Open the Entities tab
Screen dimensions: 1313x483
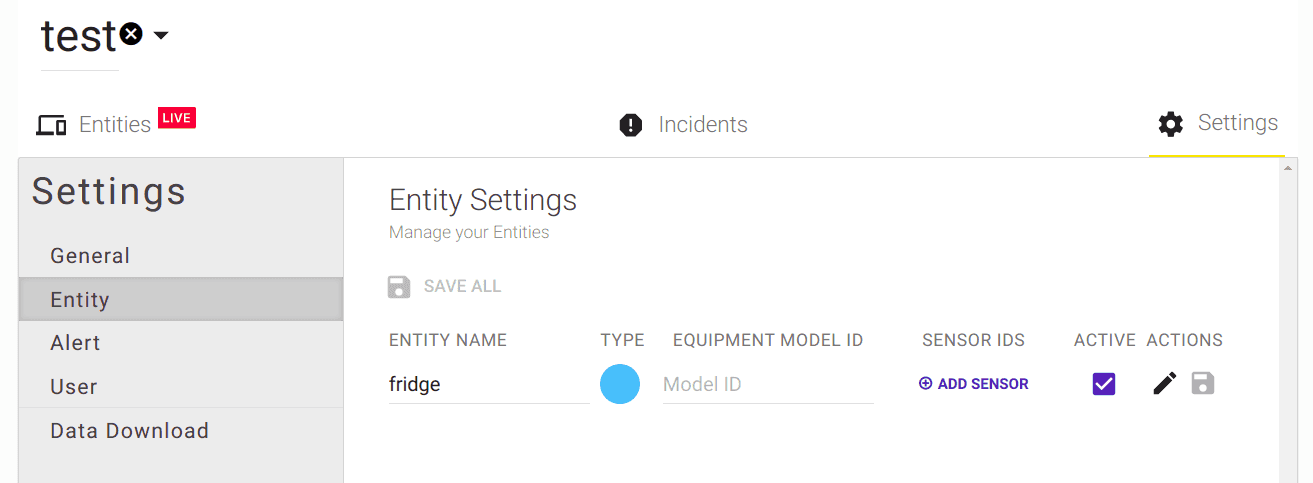pyautogui.click(x=115, y=124)
